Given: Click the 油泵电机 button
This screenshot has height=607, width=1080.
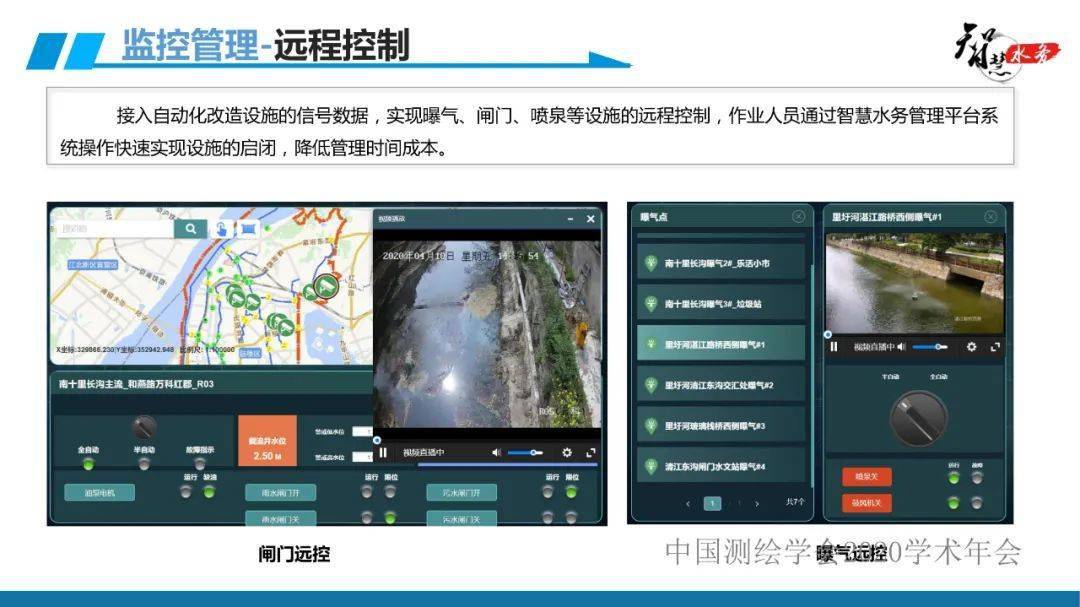Looking at the screenshot, I should point(100,493).
